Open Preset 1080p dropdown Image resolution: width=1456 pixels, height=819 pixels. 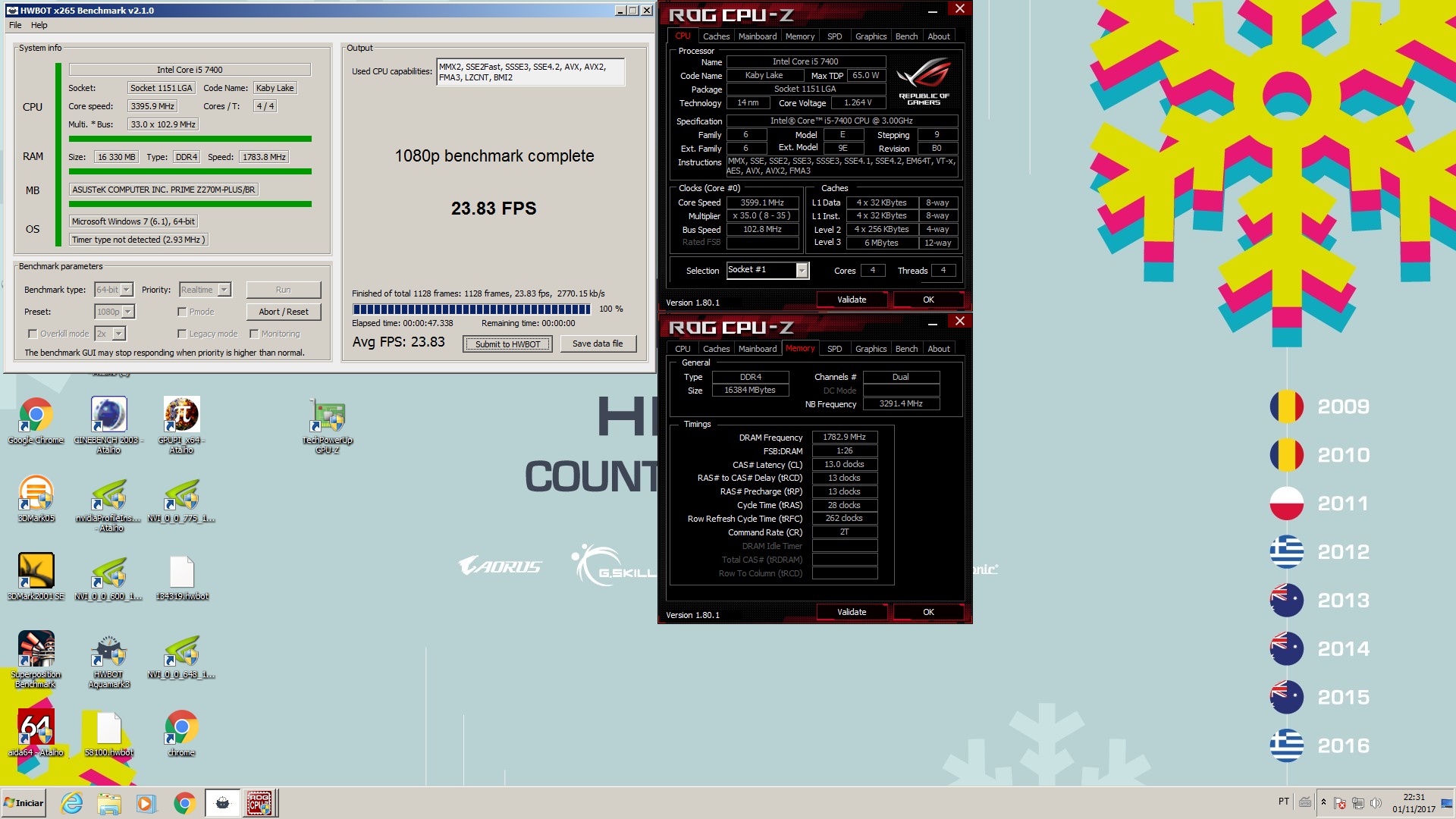pyautogui.click(x=115, y=312)
